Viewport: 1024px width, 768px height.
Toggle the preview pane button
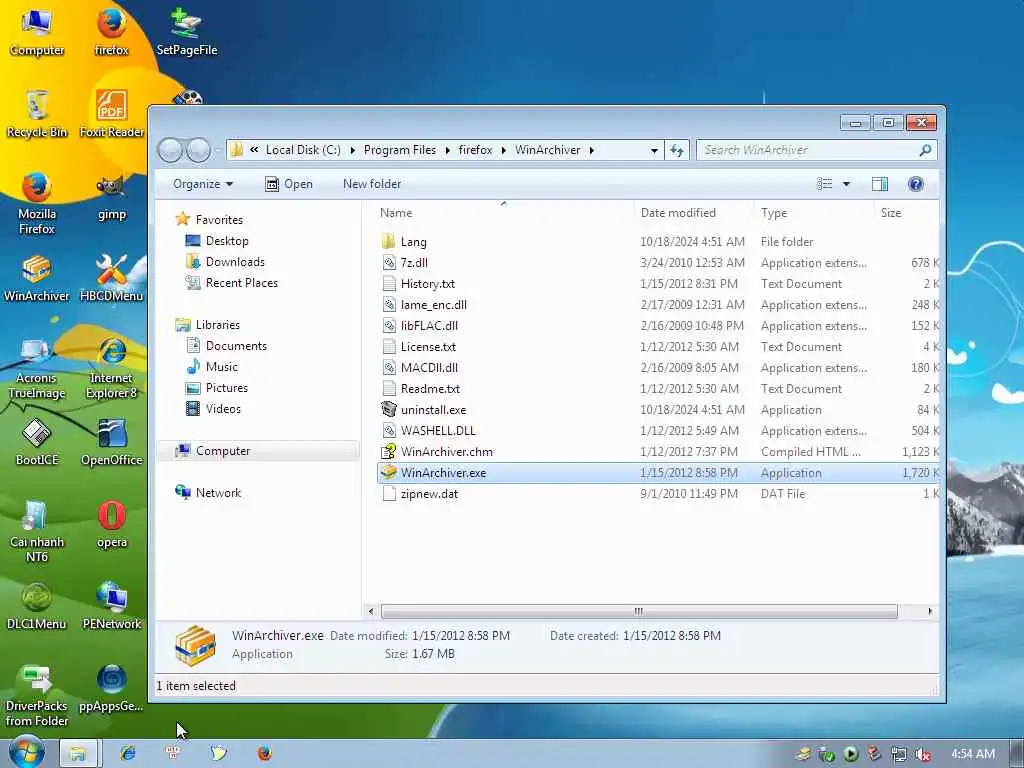click(x=880, y=184)
